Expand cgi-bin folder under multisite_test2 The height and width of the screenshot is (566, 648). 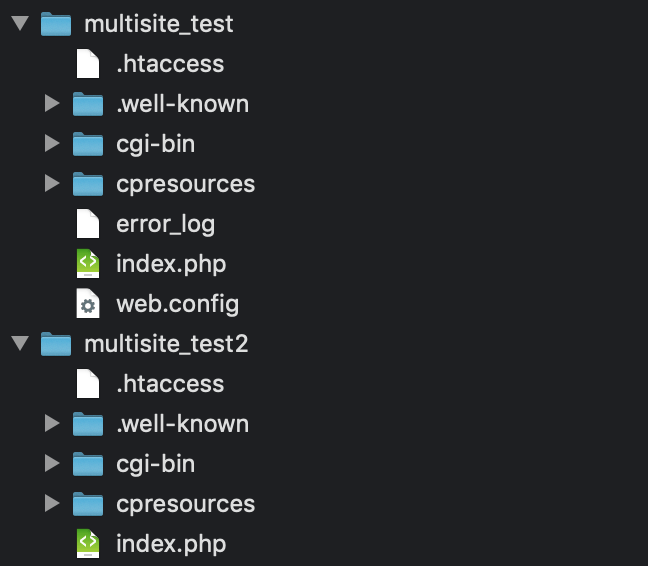coord(52,464)
